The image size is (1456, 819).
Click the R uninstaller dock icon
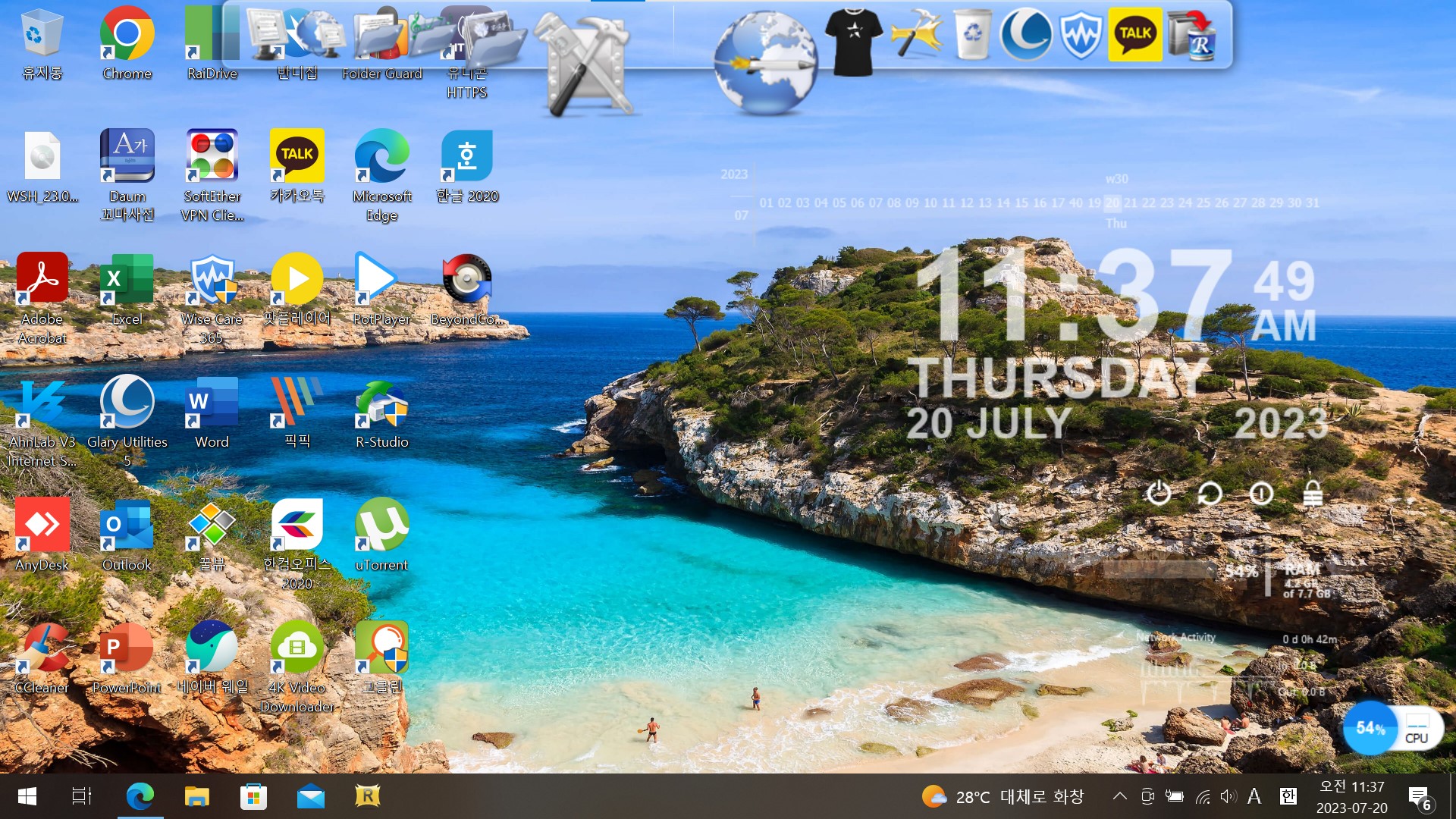pyautogui.click(x=1192, y=35)
